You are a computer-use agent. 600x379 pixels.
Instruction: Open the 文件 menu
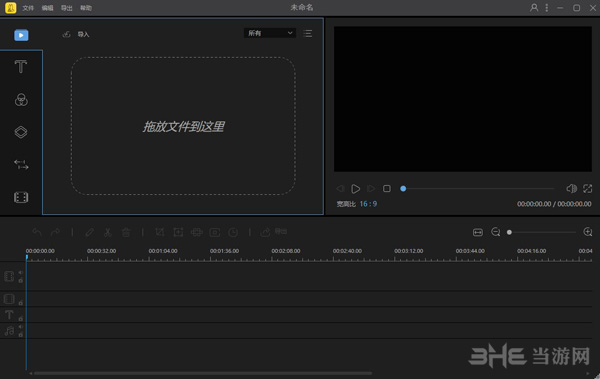pyautogui.click(x=28, y=8)
